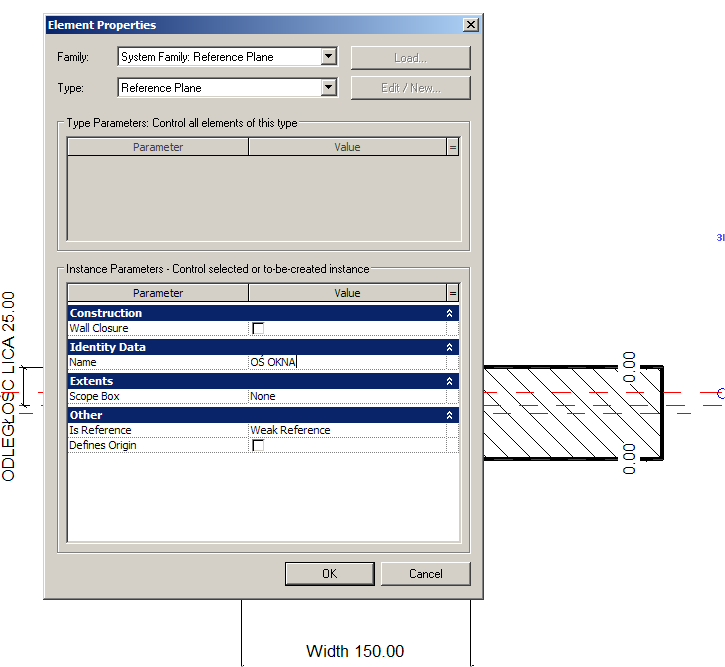Collapse the Other group chevron
The height and width of the screenshot is (667, 725).
point(449,415)
